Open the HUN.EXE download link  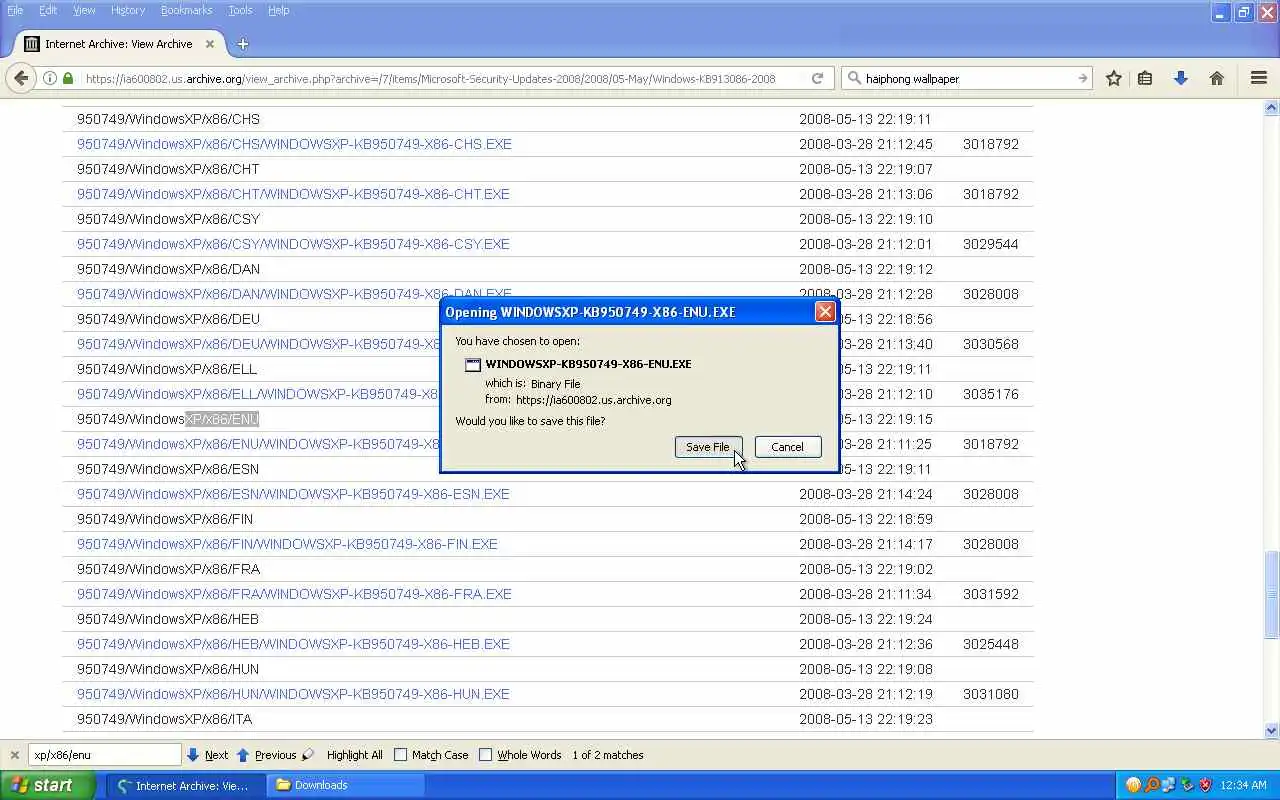coord(293,694)
